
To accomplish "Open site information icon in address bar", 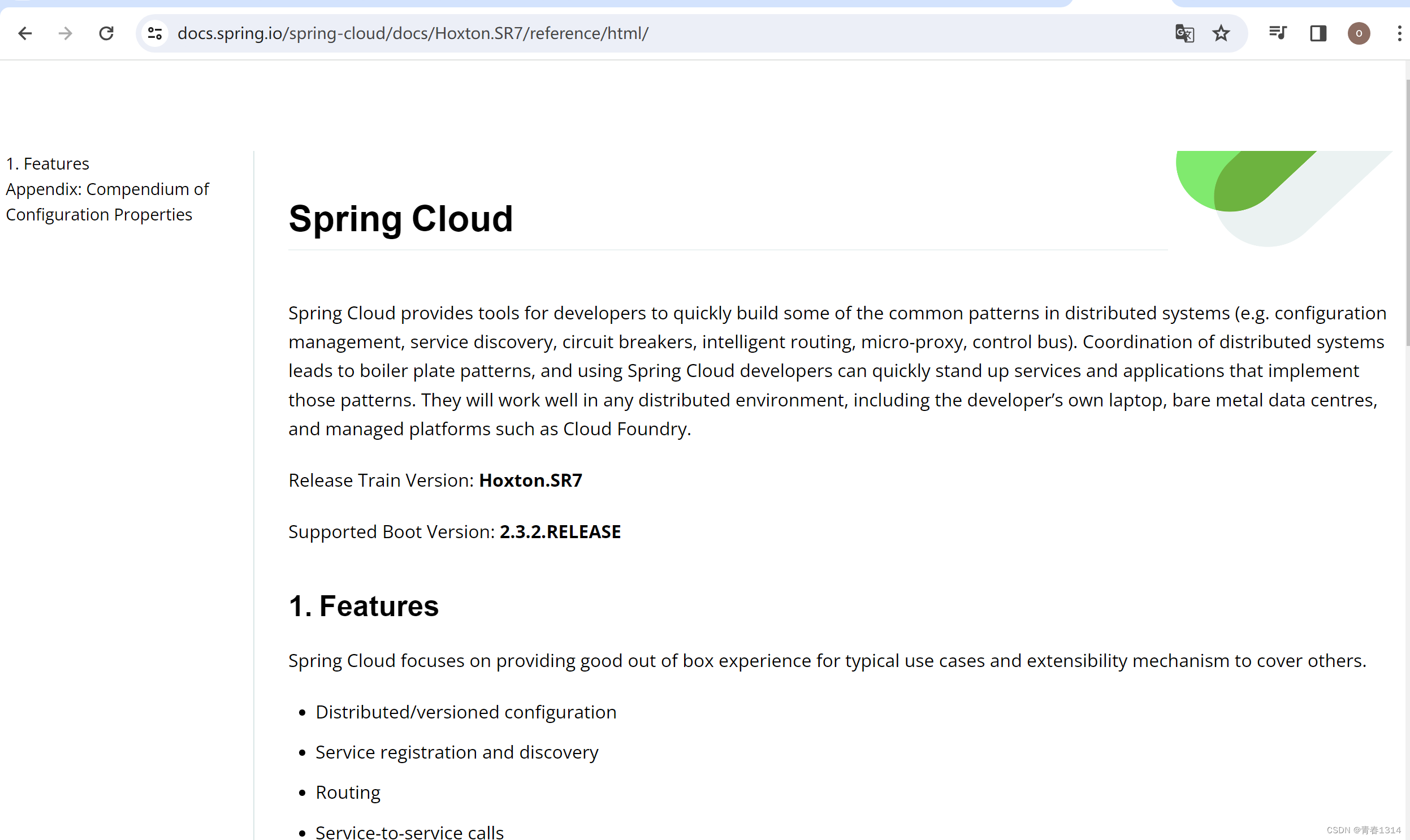I will click(x=155, y=33).
